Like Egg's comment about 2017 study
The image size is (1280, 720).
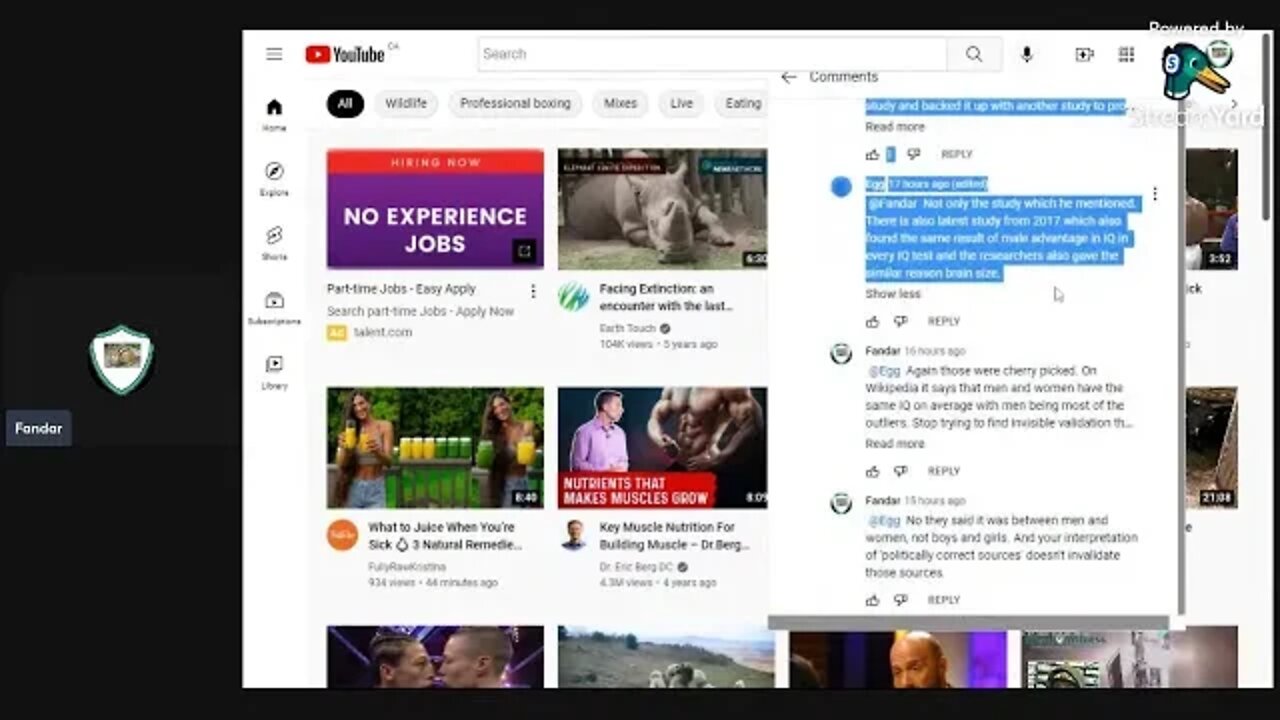[x=873, y=321]
